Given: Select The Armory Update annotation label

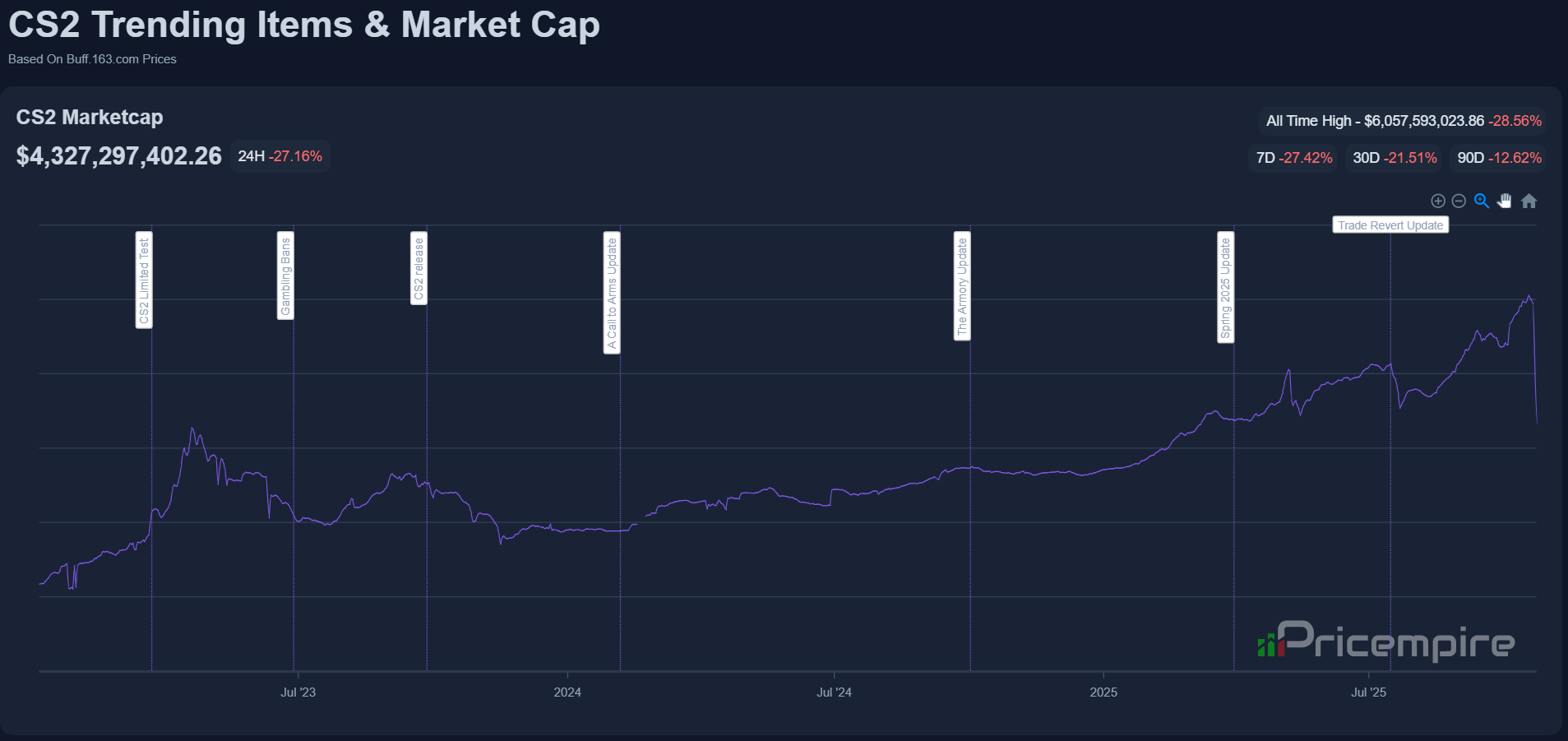Looking at the screenshot, I should (962, 286).
